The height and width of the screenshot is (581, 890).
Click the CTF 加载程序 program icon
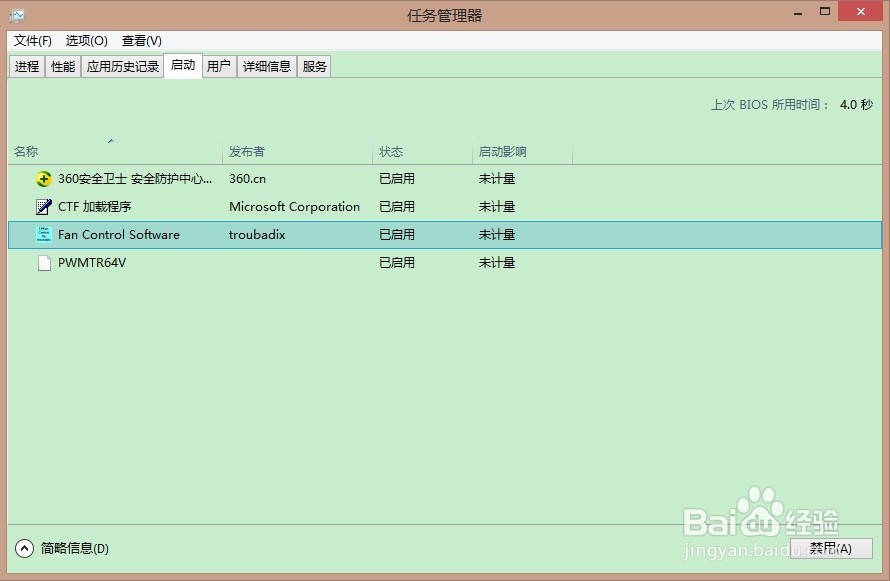click(43, 207)
